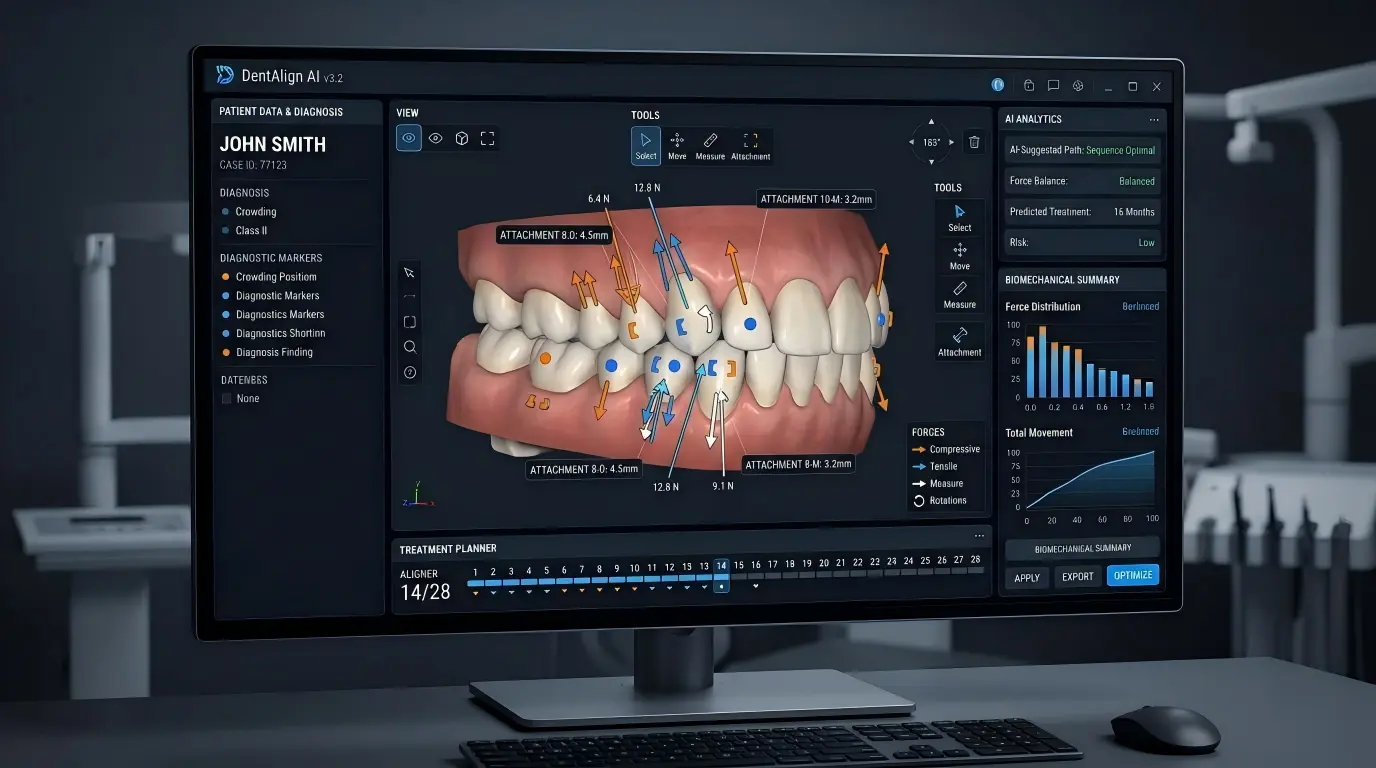Click the Compressive force legend entry
This screenshot has height=768, width=1376.
click(947, 450)
